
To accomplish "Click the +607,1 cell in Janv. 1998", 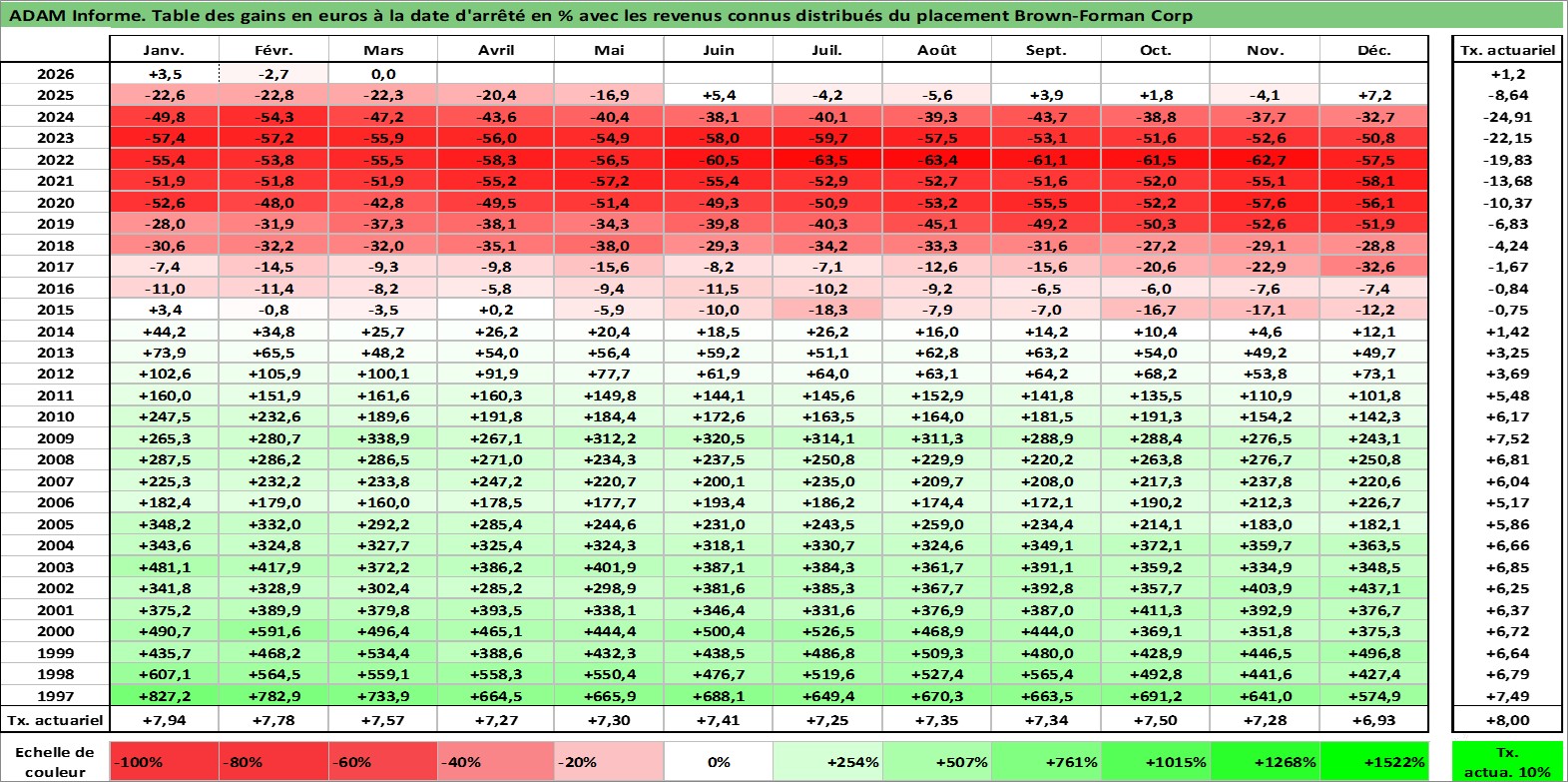I will tap(164, 674).
